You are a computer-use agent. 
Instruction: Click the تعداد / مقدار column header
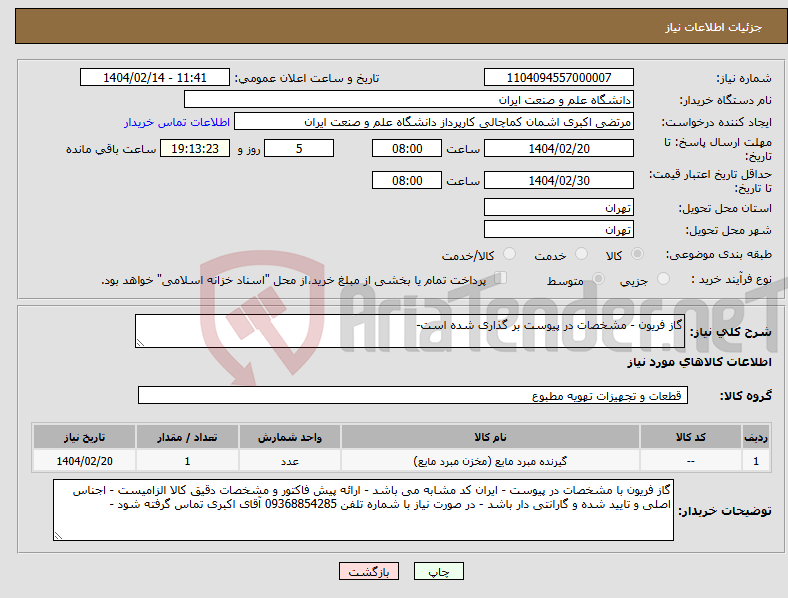coord(187,437)
